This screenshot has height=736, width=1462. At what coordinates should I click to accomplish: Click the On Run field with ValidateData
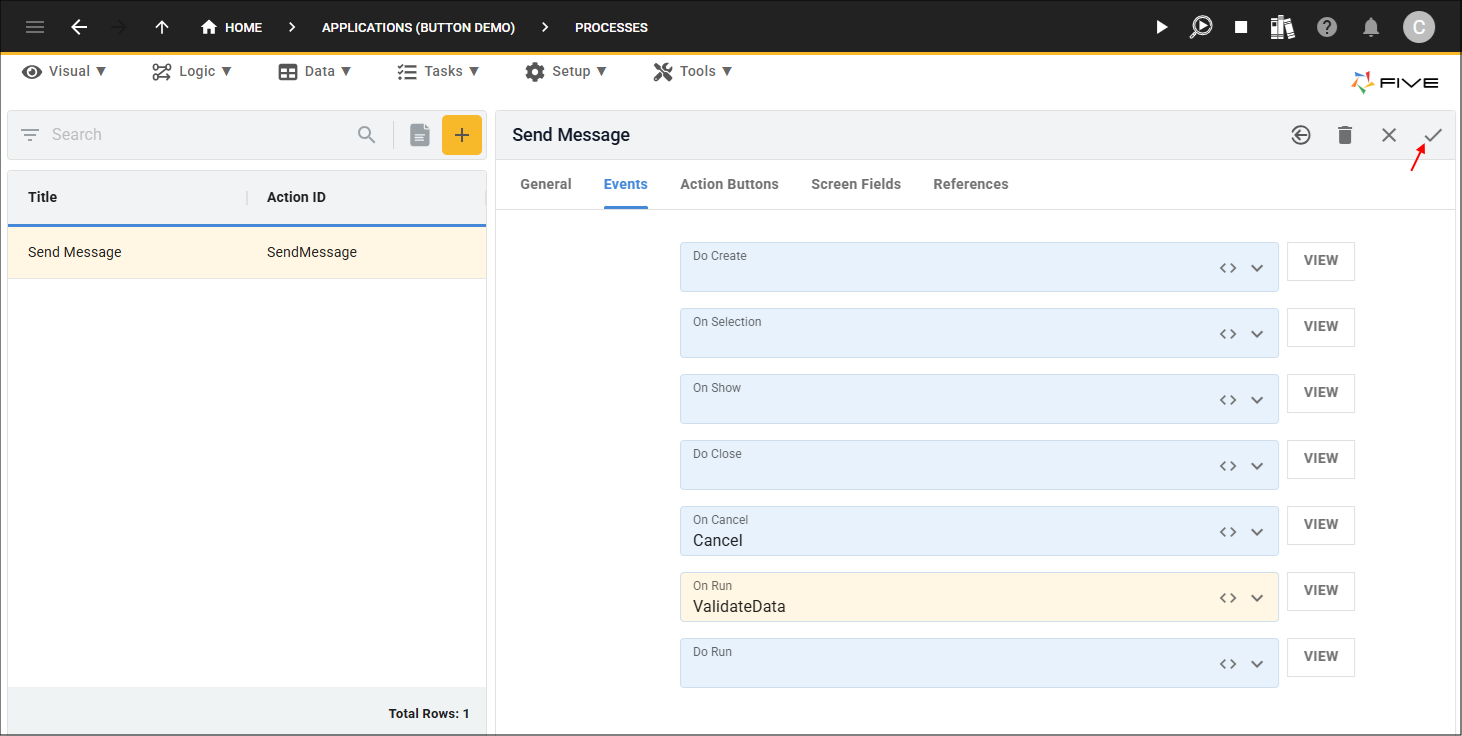tap(979, 597)
